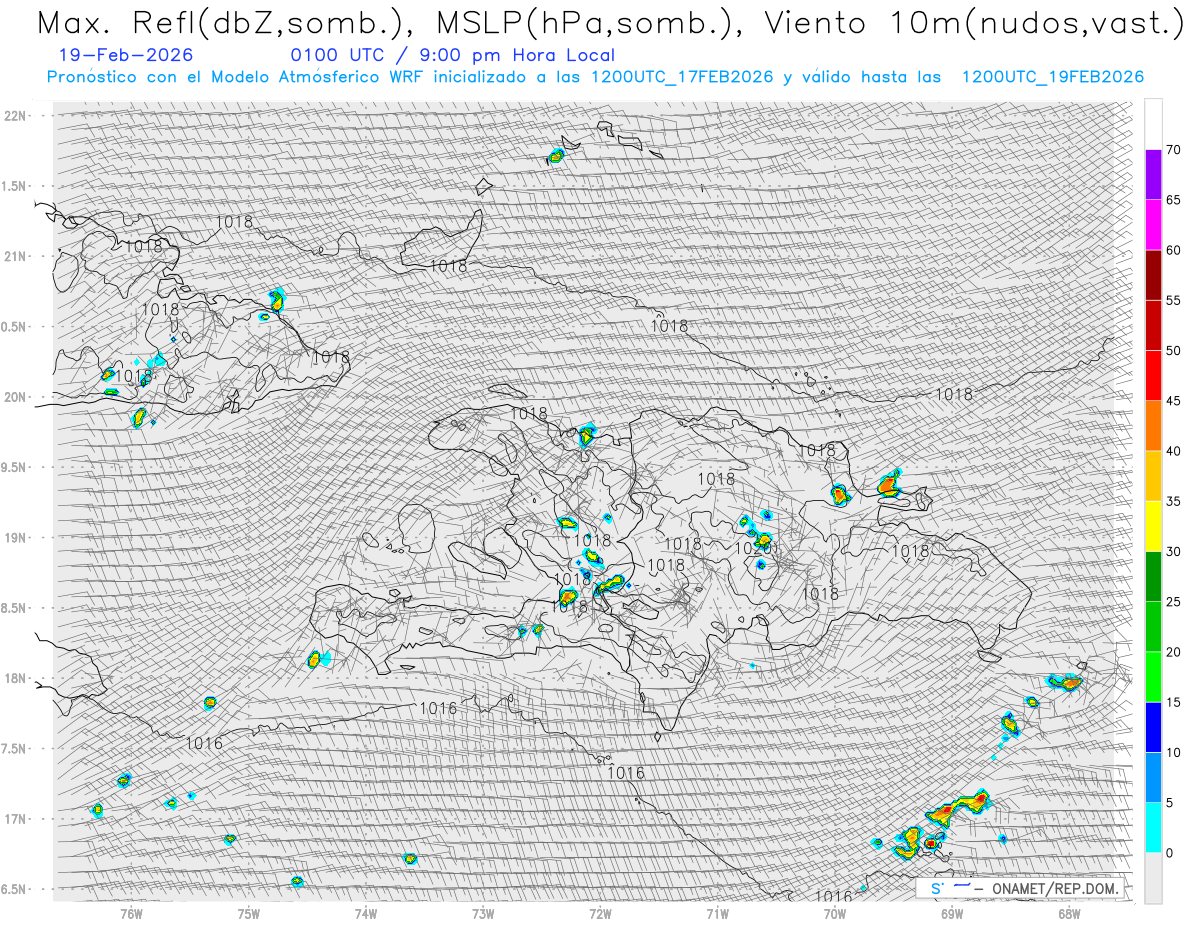
Task: Select the 19N latitude label
Action: (x=16, y=538)
